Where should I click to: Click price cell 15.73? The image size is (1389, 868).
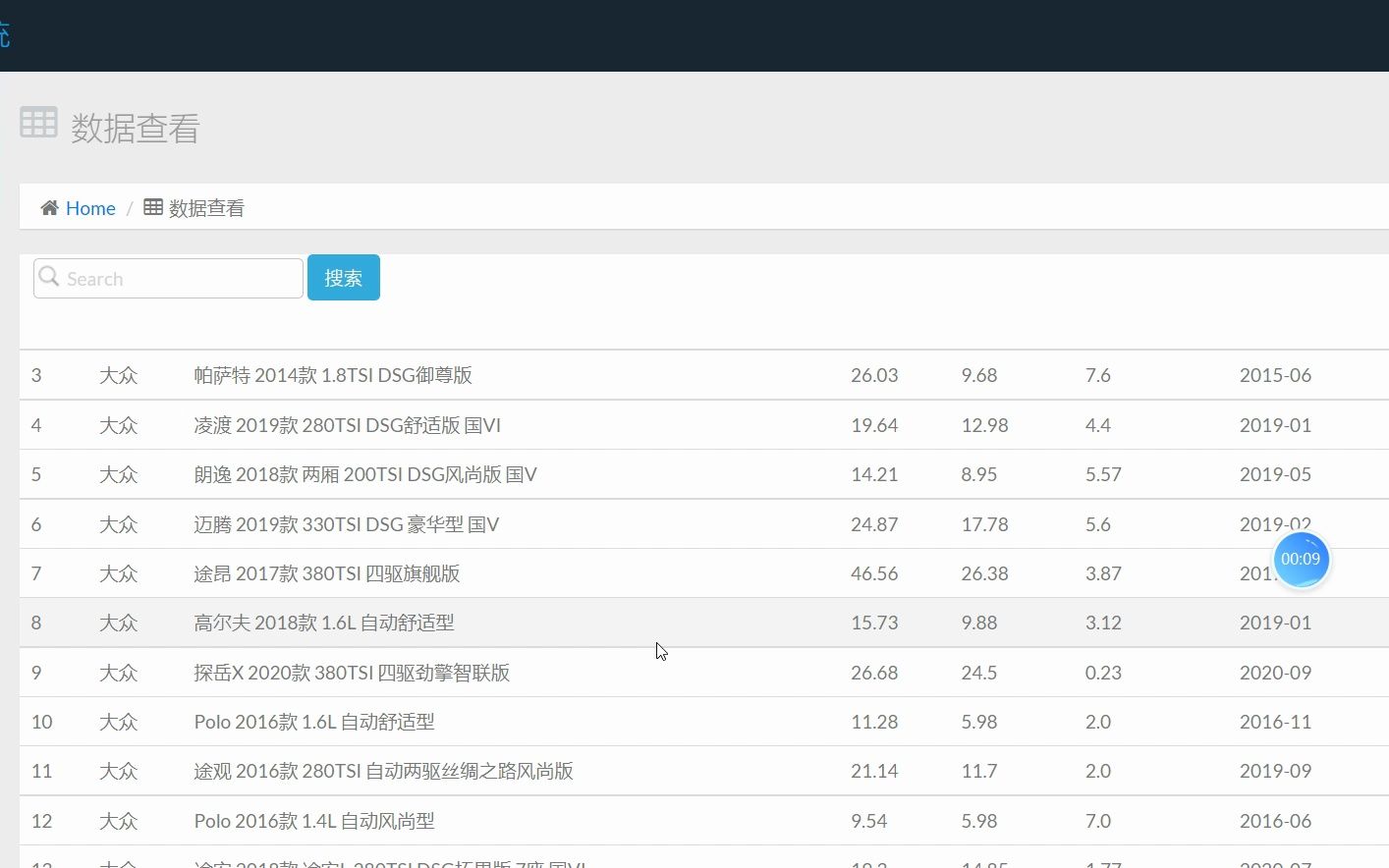tap(874, 623)
